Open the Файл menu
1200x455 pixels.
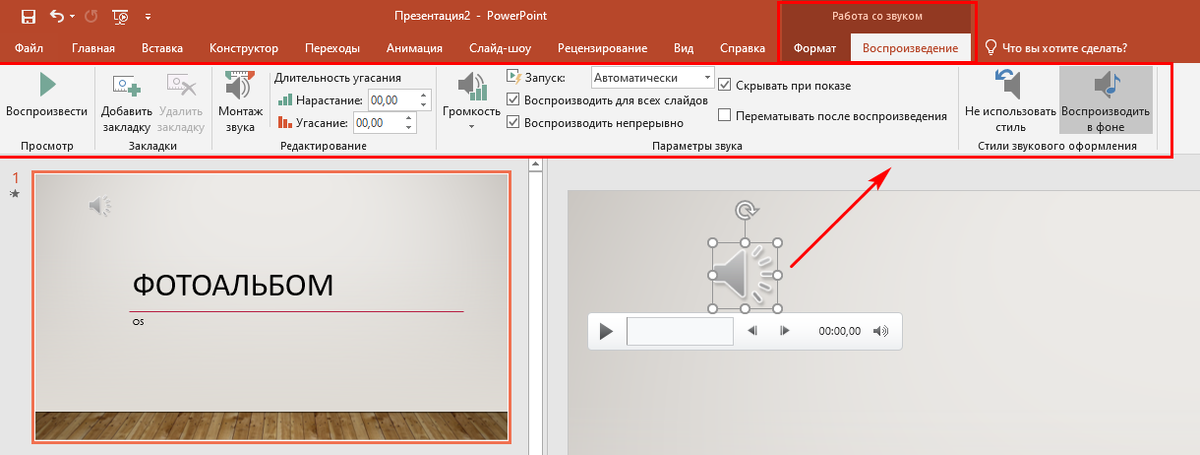click(x=28, y=47)
